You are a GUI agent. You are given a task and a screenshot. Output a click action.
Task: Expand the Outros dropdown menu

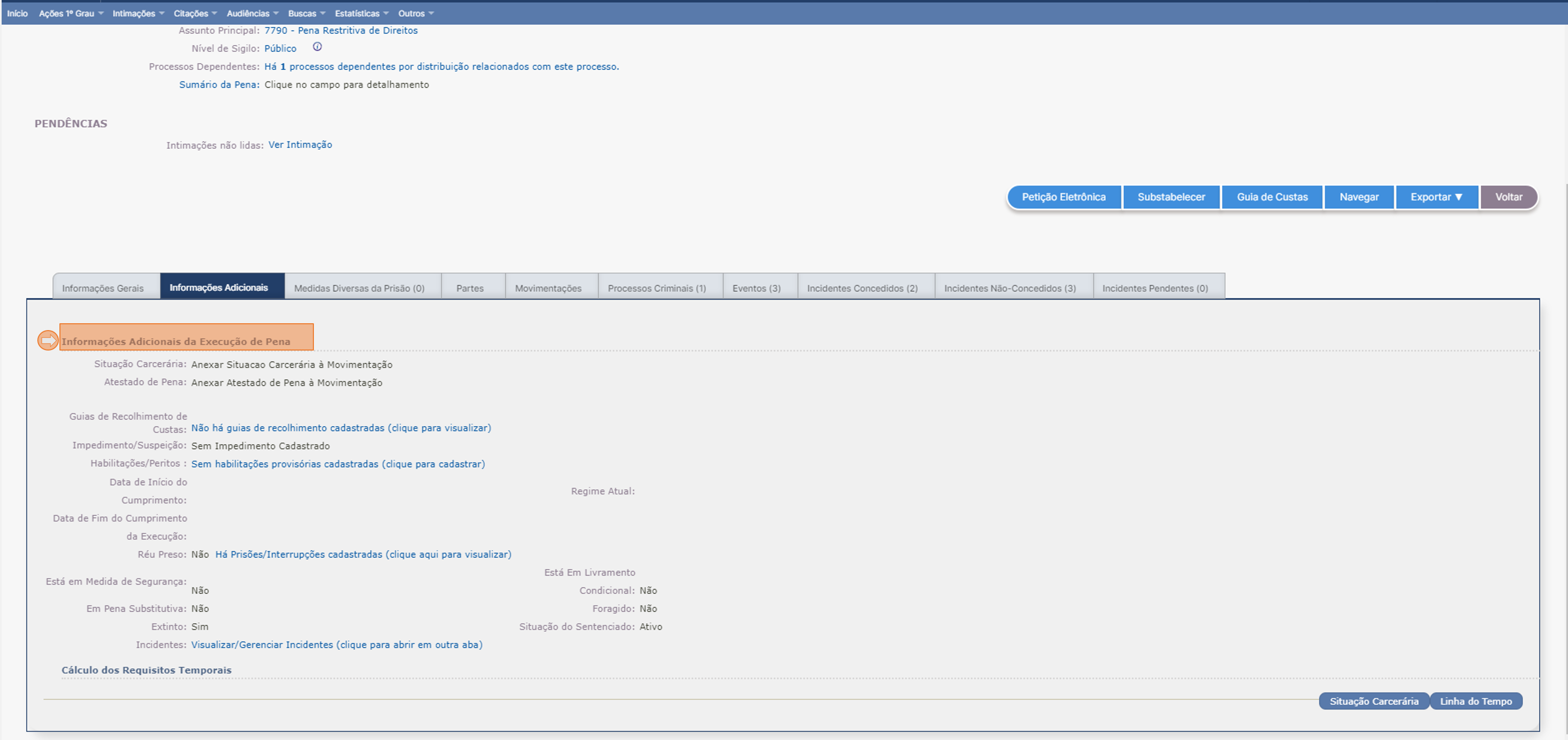(x=416, y=13)
